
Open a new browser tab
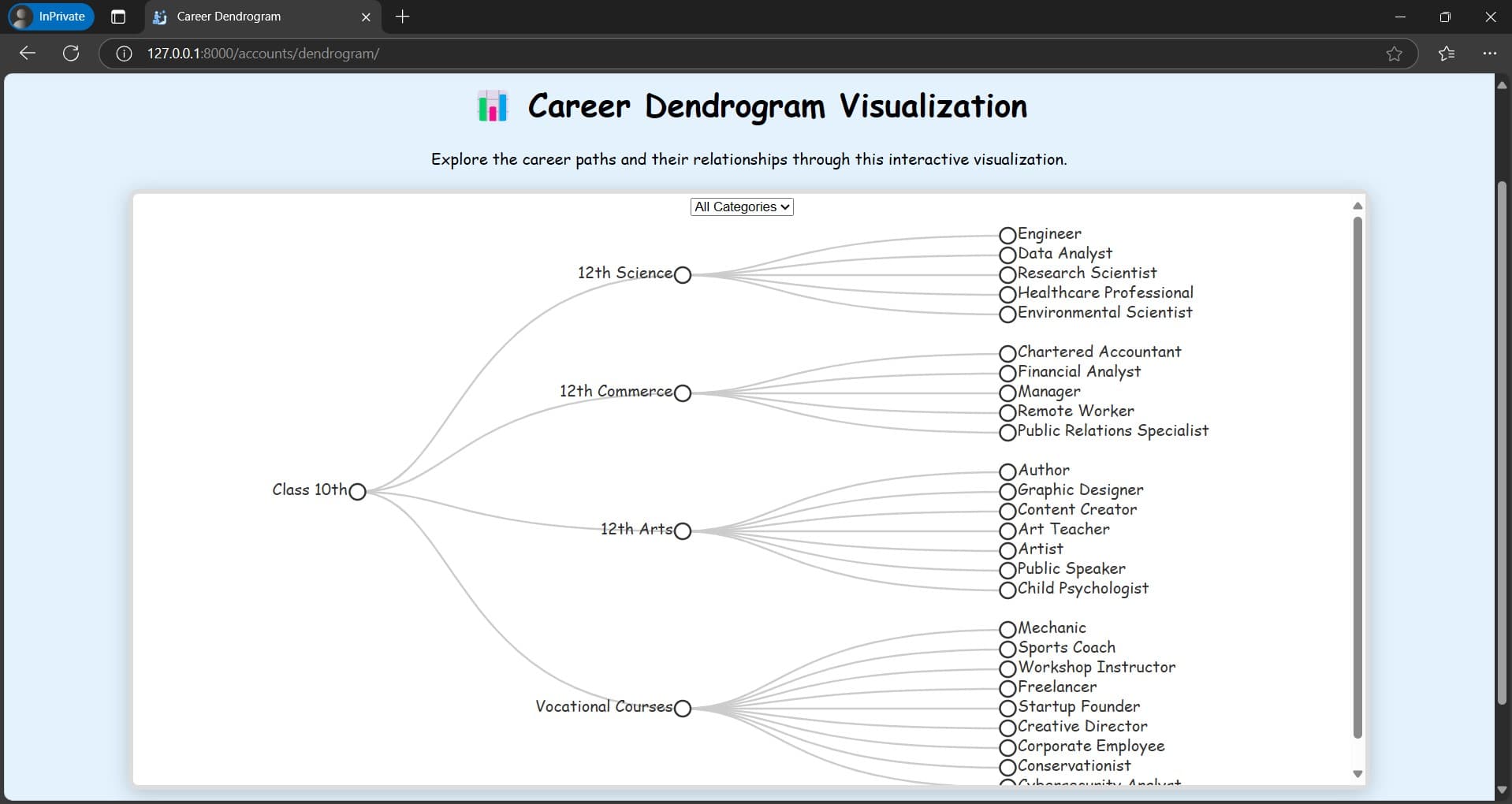coord(402,17)
